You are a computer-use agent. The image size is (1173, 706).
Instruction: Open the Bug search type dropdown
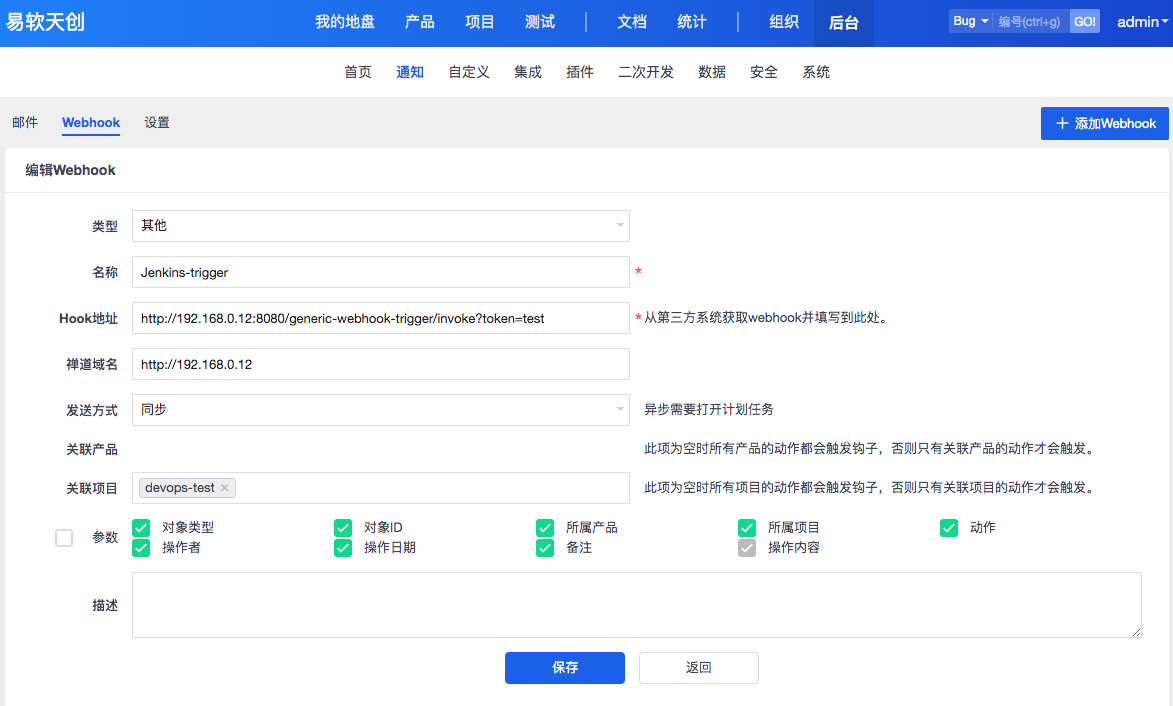pyautogui.click(x=970, y=21)
